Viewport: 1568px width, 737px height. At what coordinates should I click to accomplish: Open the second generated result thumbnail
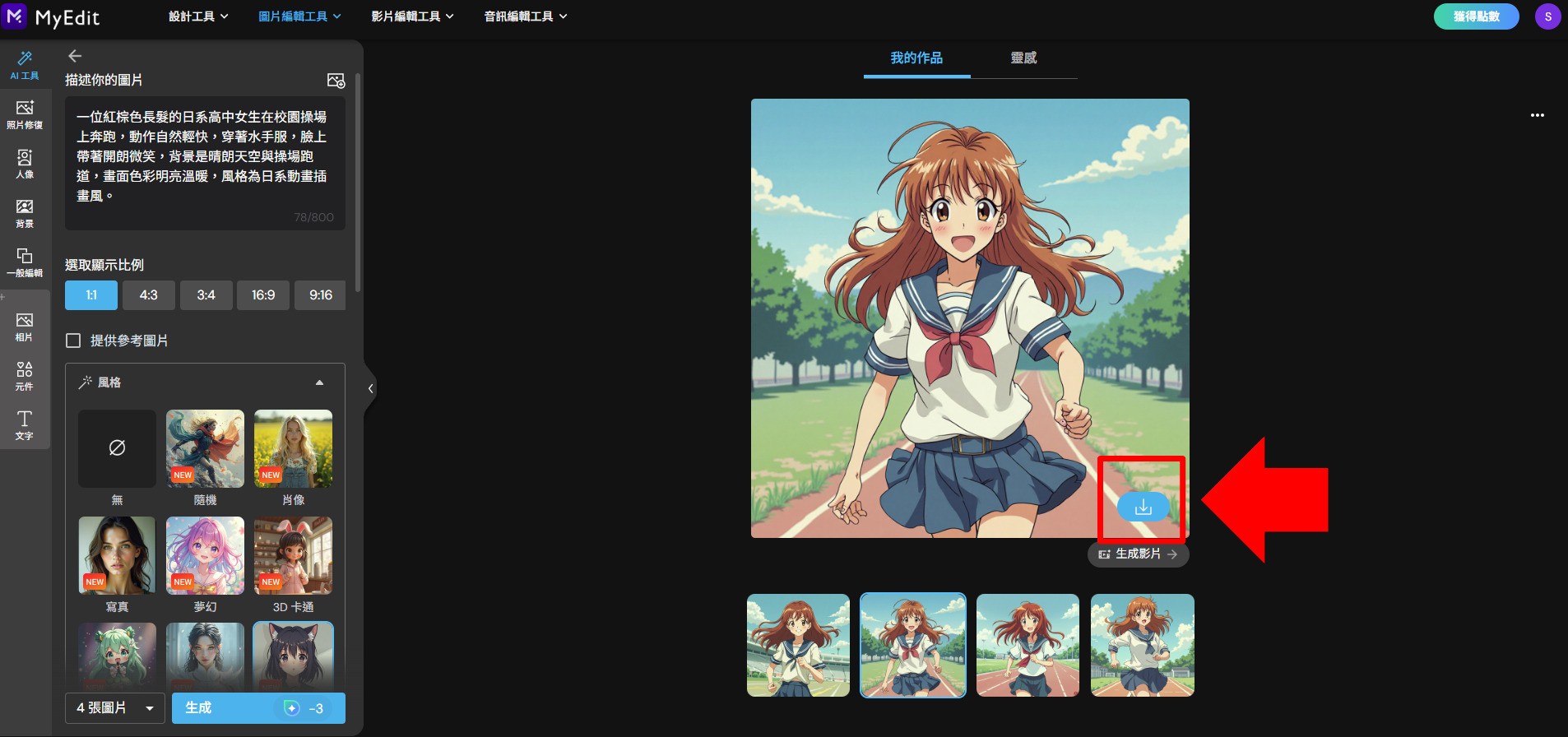pos(913,646)
